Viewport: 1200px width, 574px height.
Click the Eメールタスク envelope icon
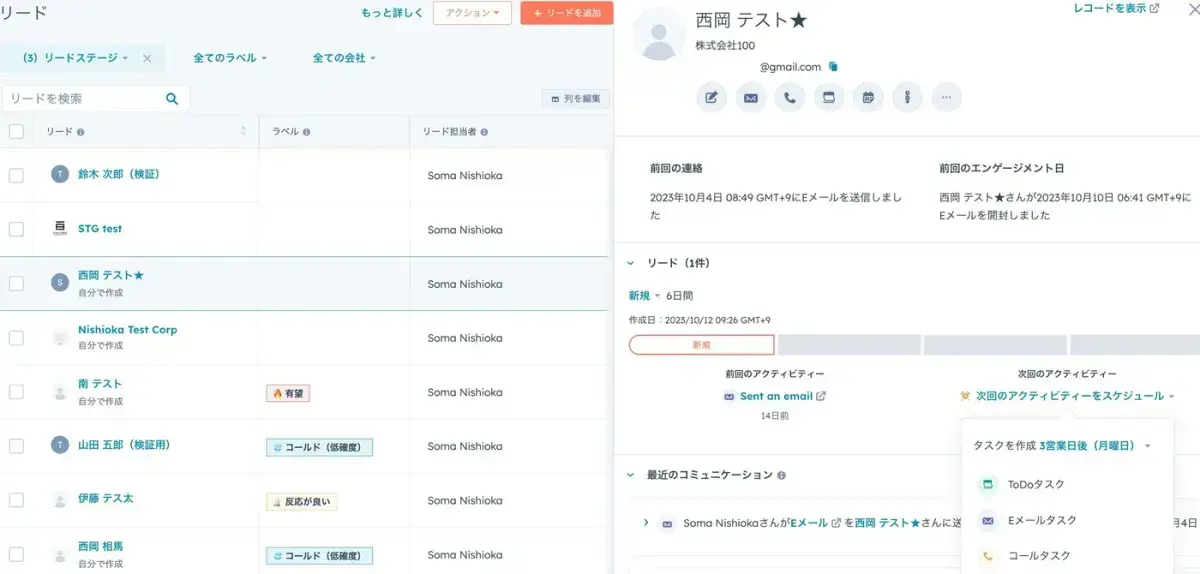[x=987, y=520]
